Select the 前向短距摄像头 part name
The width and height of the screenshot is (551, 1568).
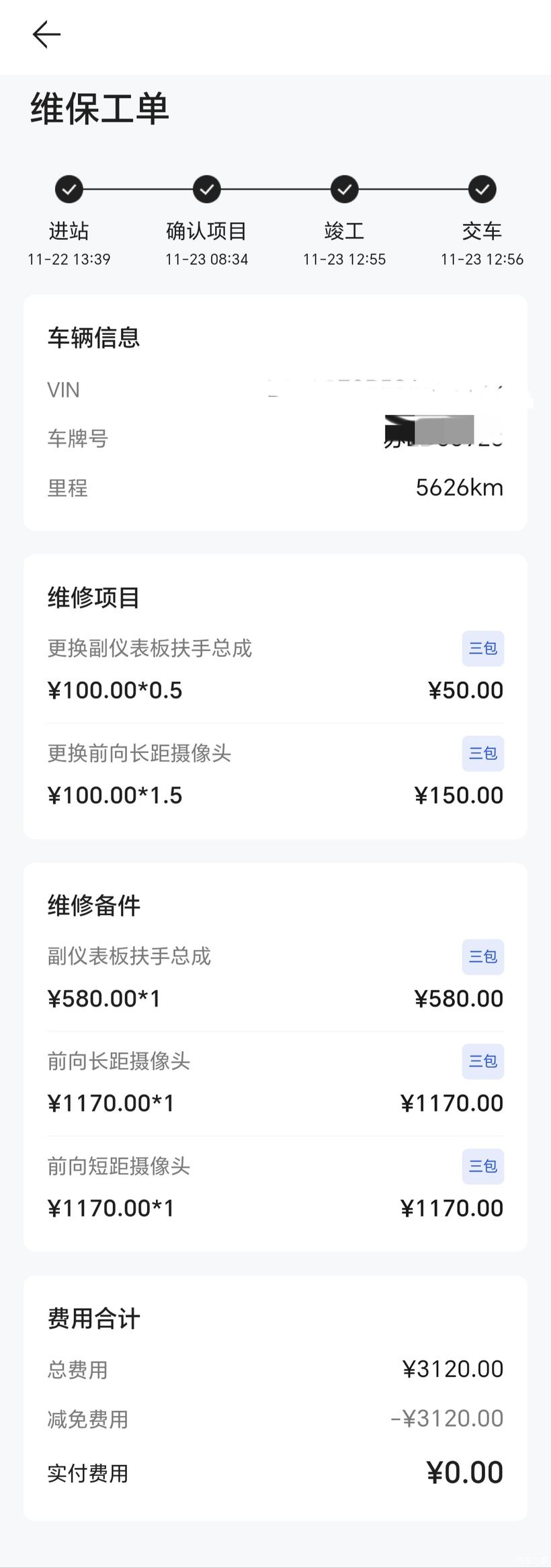click(118, 1166)
